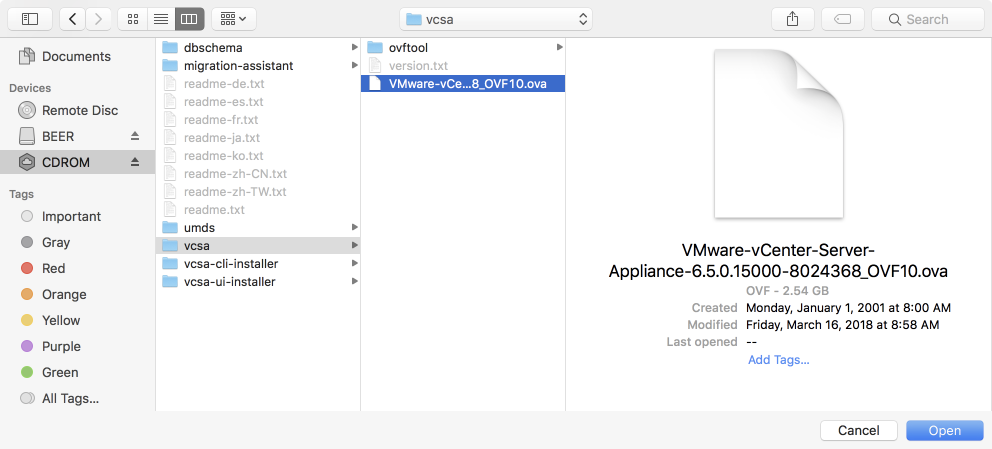Go back with the left arrow button

click(x=73, y=19)
